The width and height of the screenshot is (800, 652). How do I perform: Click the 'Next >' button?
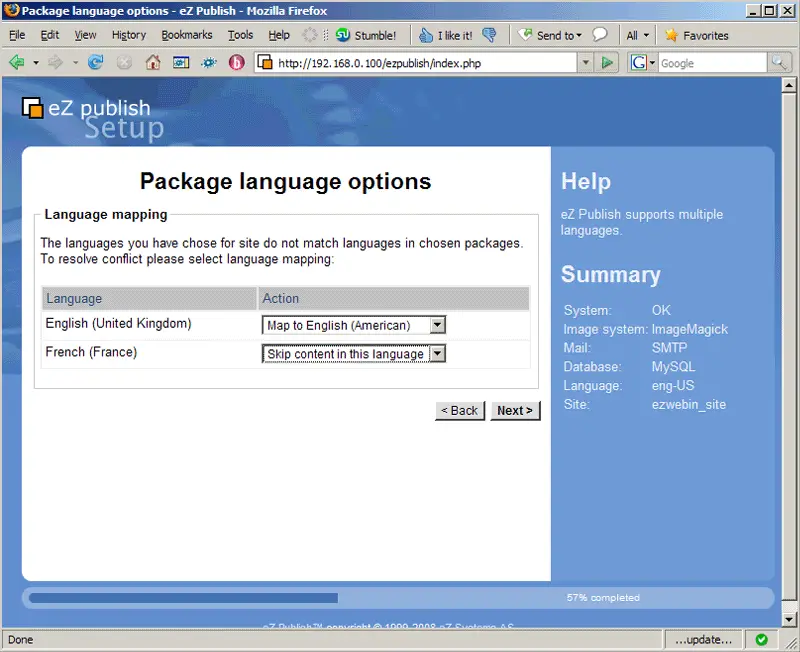pos(515,411)
